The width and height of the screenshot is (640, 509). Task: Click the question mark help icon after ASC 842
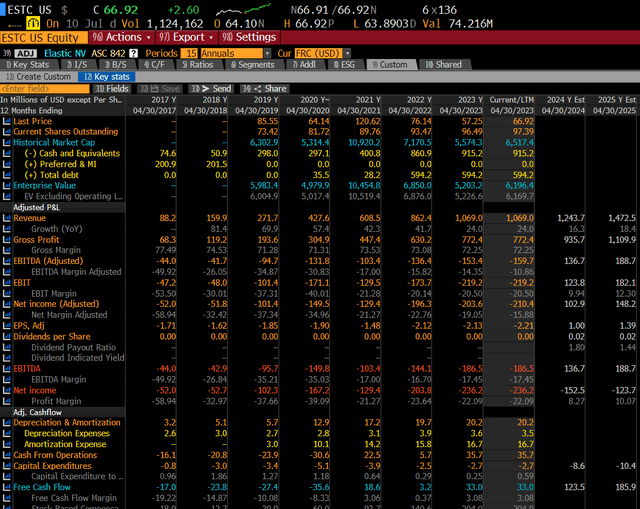(x=133, y=53)
